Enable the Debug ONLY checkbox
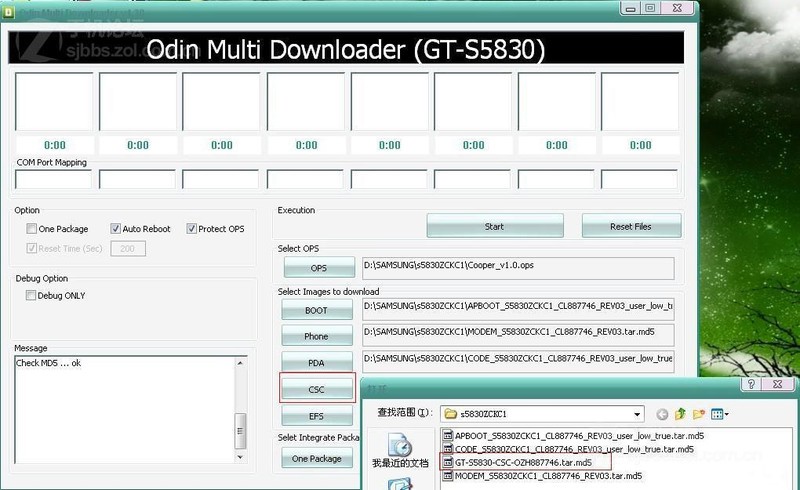Screen dimensions: 800x490 (31, 295)
